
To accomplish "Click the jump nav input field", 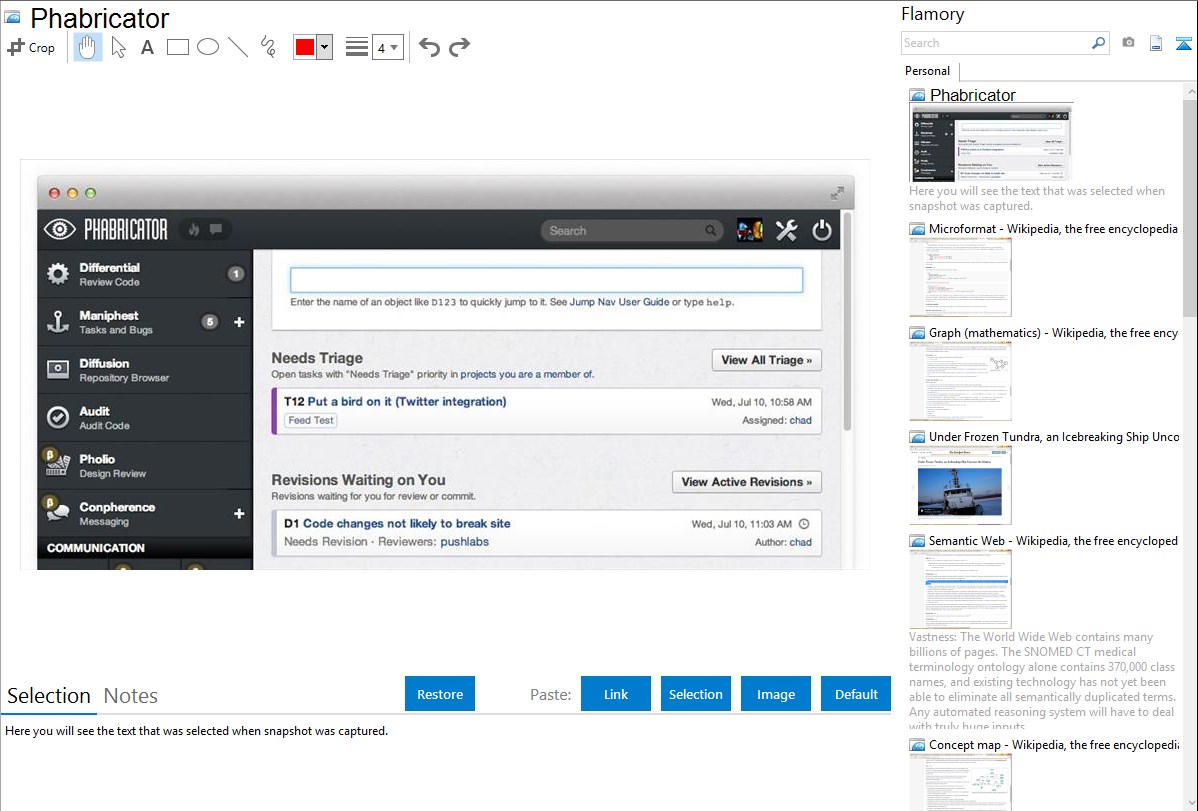I will (546, 280).
